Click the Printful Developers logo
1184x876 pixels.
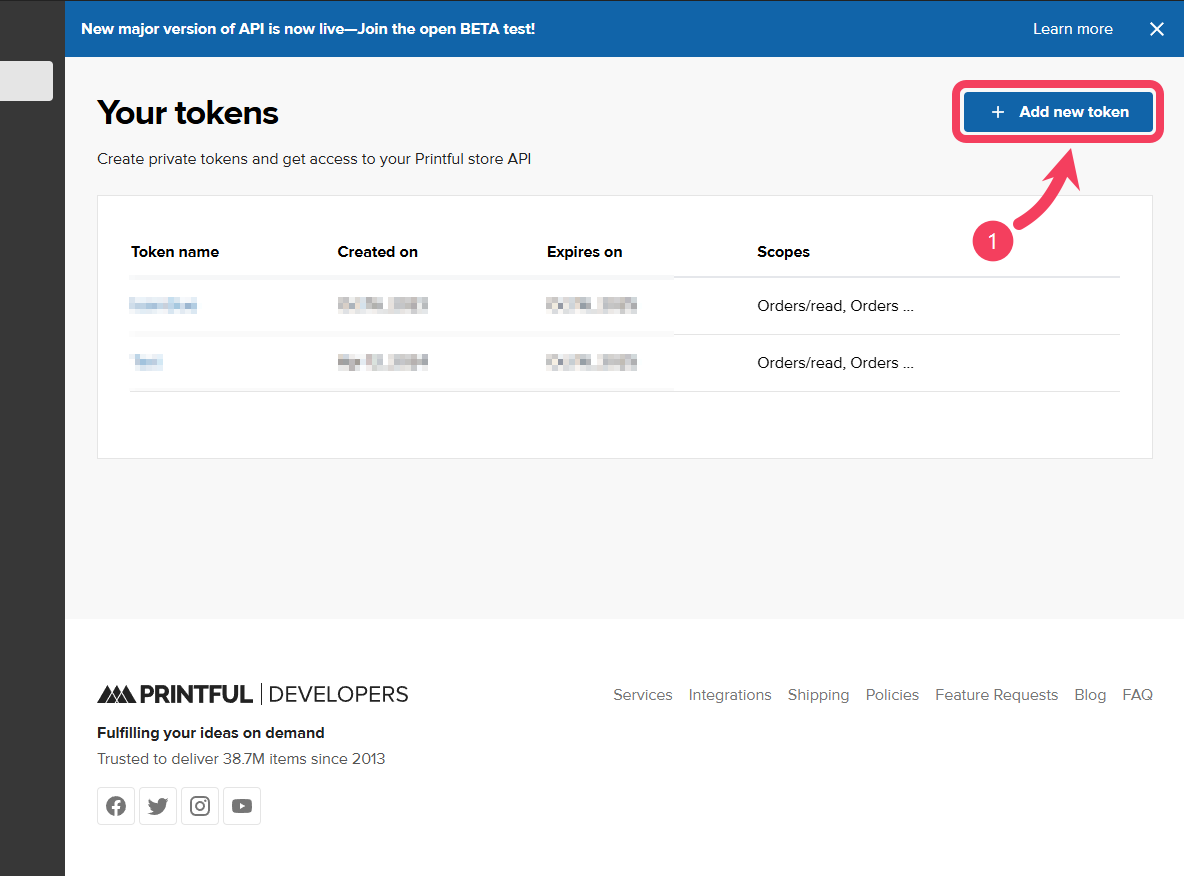pyautogui.click(x=253, y=694)
